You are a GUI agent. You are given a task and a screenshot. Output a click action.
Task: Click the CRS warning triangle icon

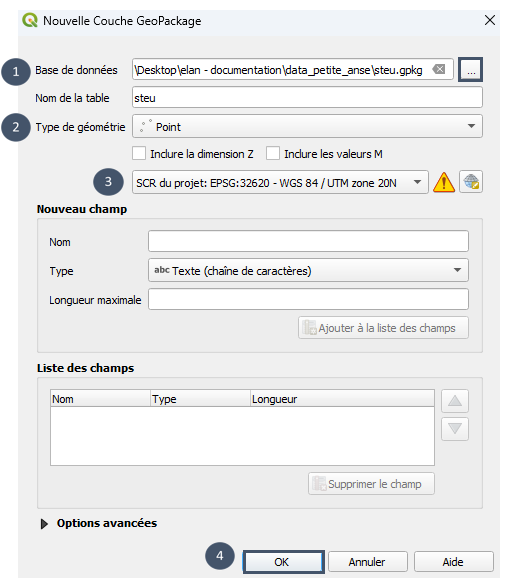pyautogui.click(x=444, y=182)
